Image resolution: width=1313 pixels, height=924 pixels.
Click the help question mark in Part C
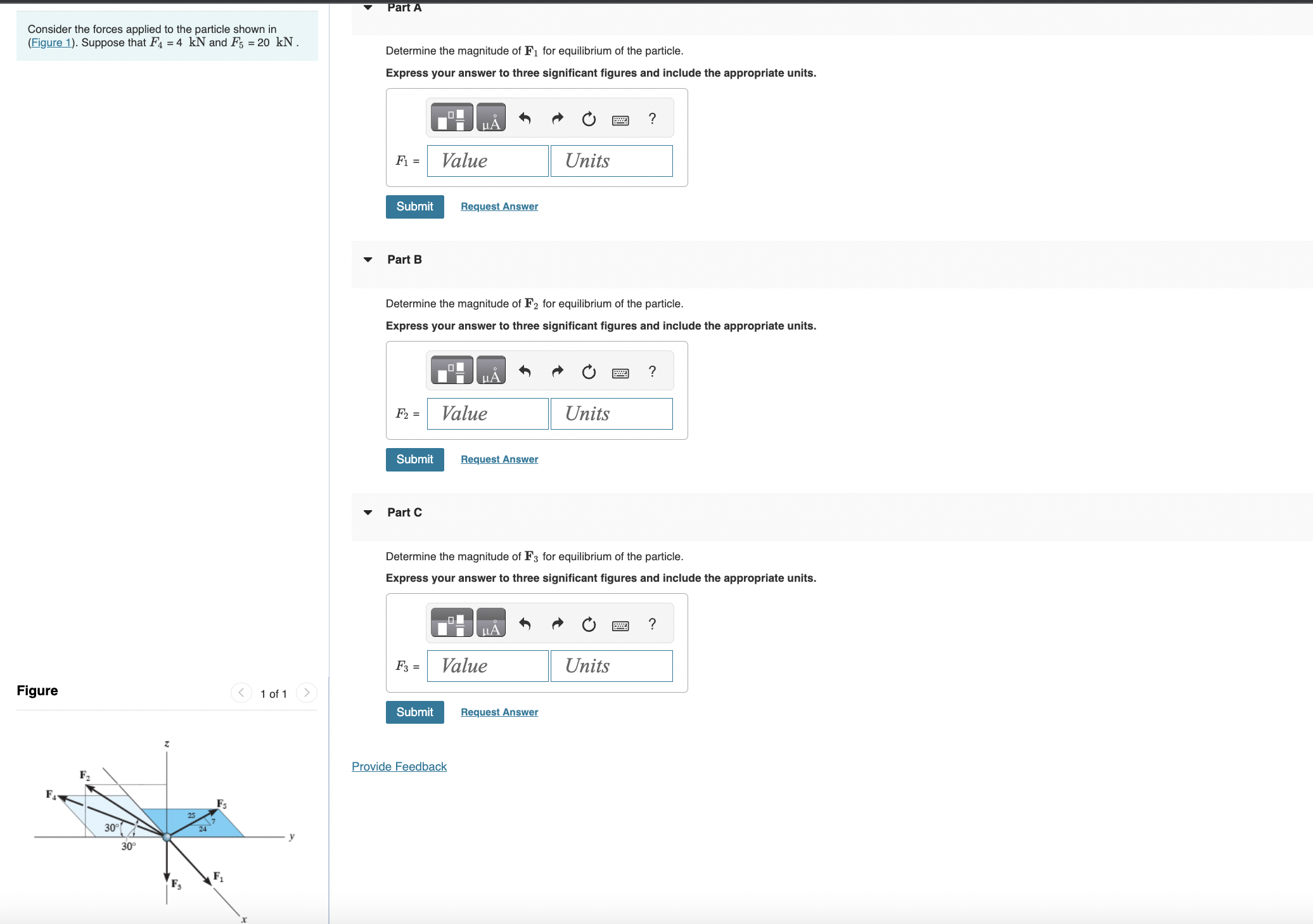[652, 624]
